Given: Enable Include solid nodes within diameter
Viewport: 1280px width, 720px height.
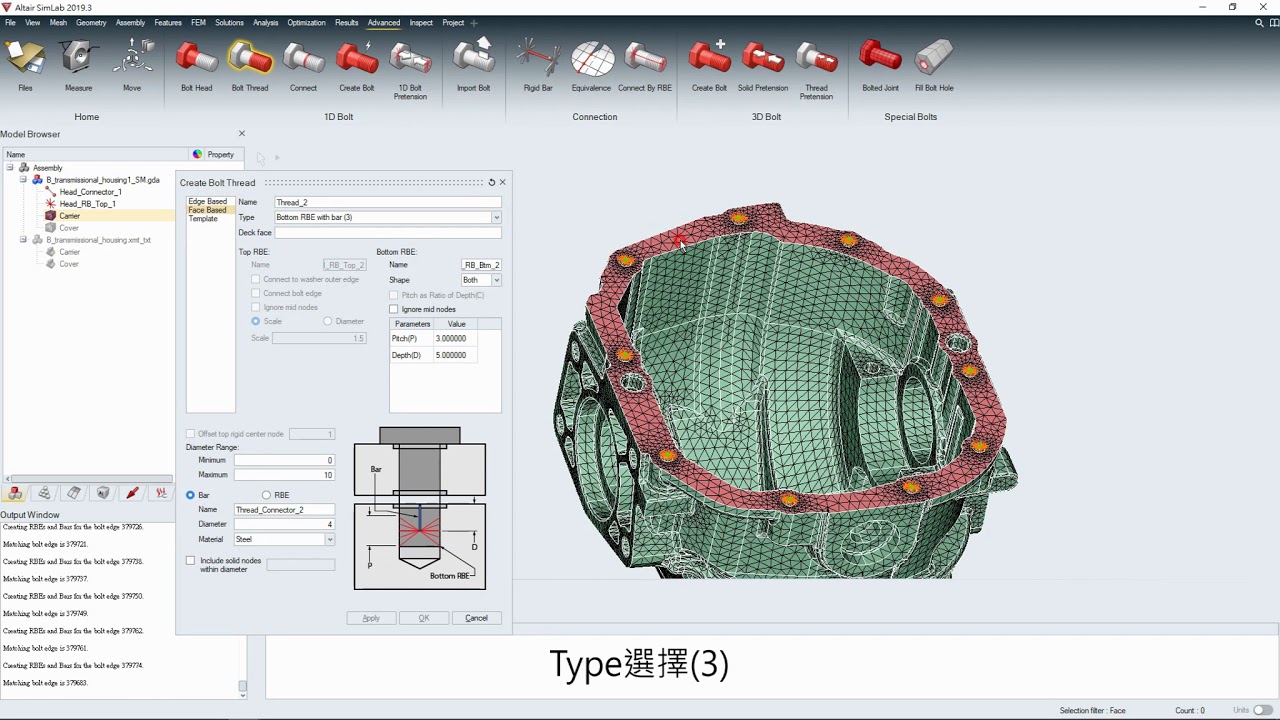Looking at the screenshot, I should click(191, 561).
